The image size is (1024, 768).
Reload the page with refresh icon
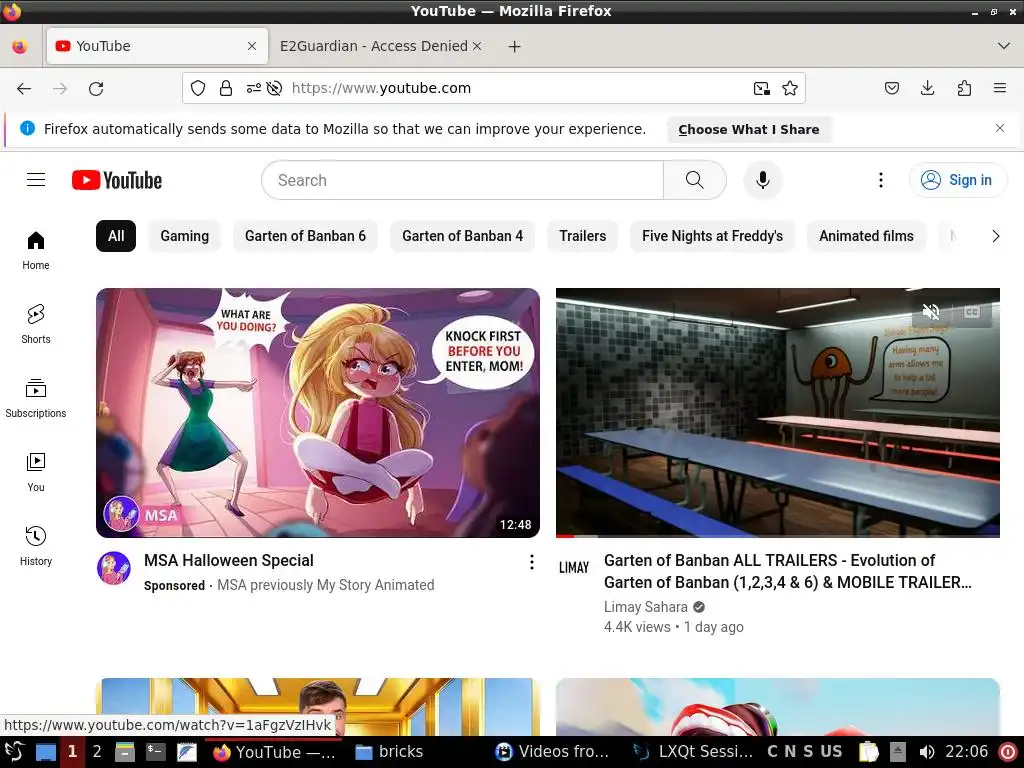coord(96,88)
